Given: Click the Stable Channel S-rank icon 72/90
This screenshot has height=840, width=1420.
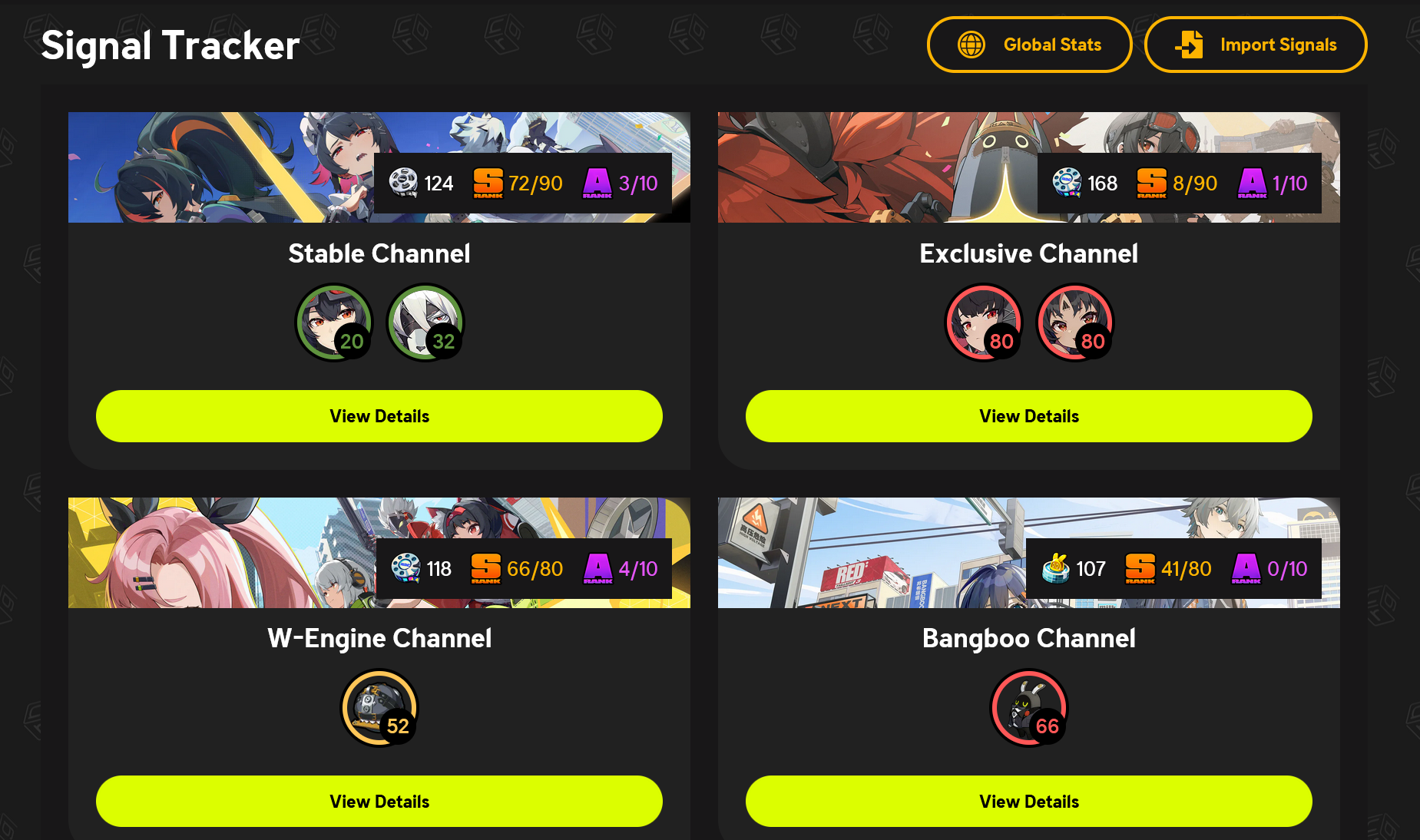Looking at the screenshot, I should 488,183.
